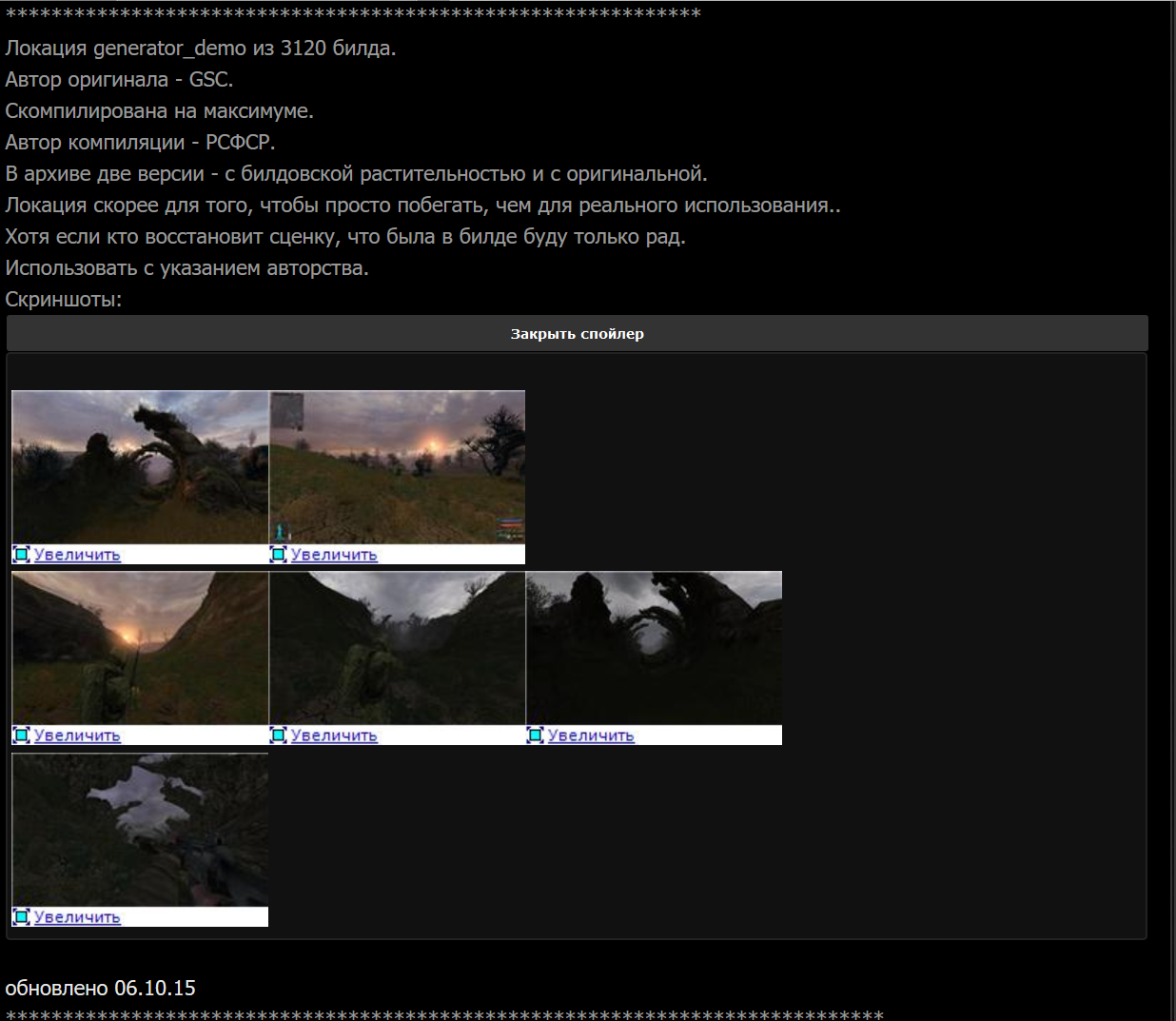Click the line starting 'Хотя если кто восстановит сценку'
1176x1021 pixels.
point(345,237)
